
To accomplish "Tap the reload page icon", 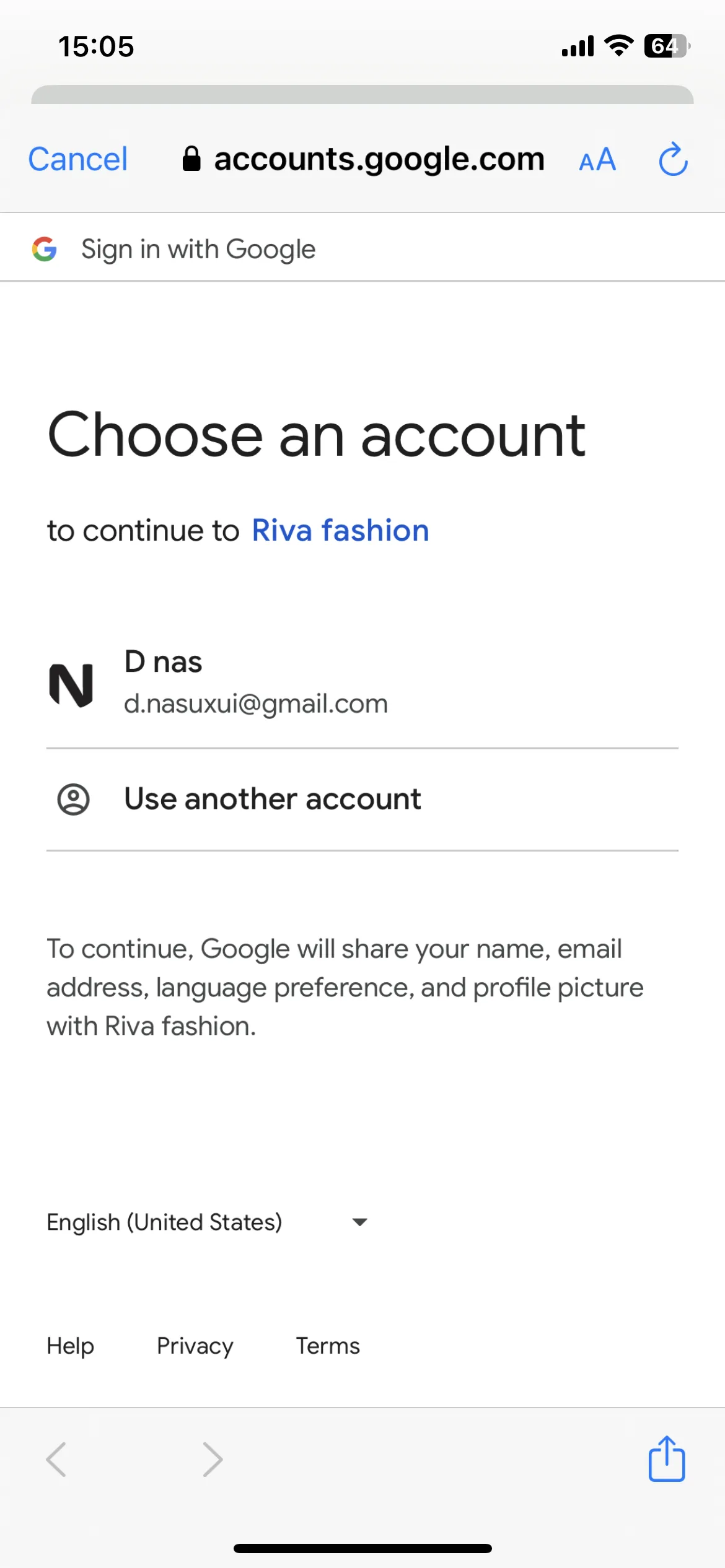I will pyautogui.click(x=673, y=160).
